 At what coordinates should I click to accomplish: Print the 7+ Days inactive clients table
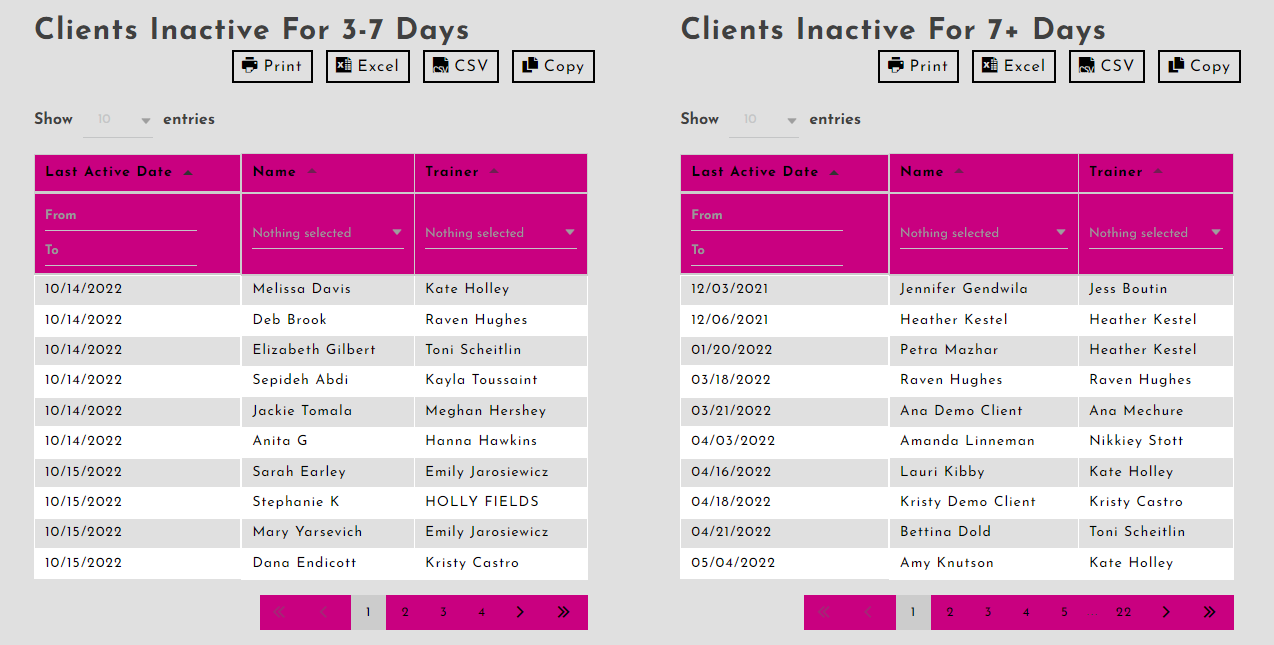[x=918, y=67]
